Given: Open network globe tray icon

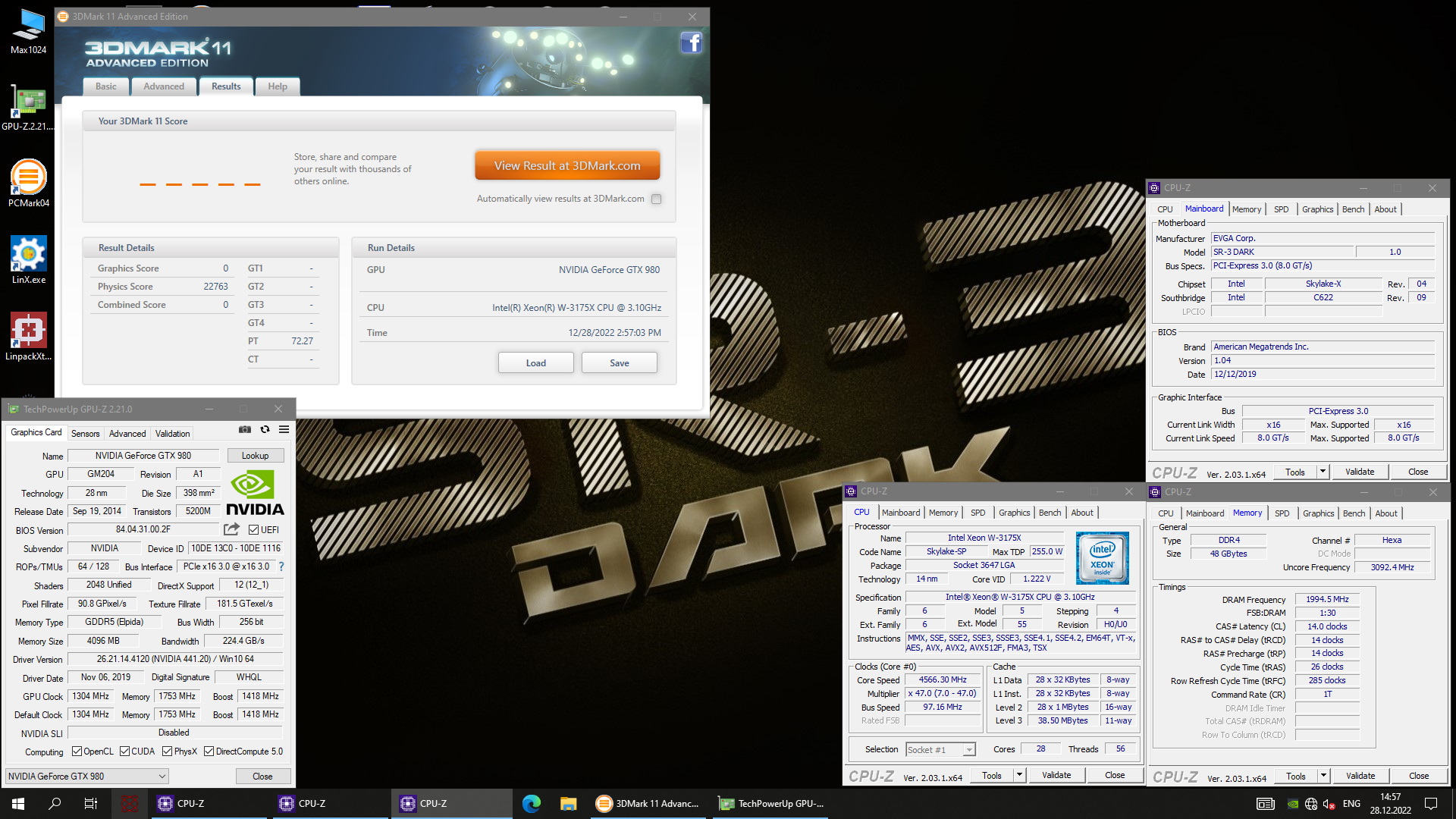Looking at the screenshot, I should pyautogui.click(x=1311, y=804).
